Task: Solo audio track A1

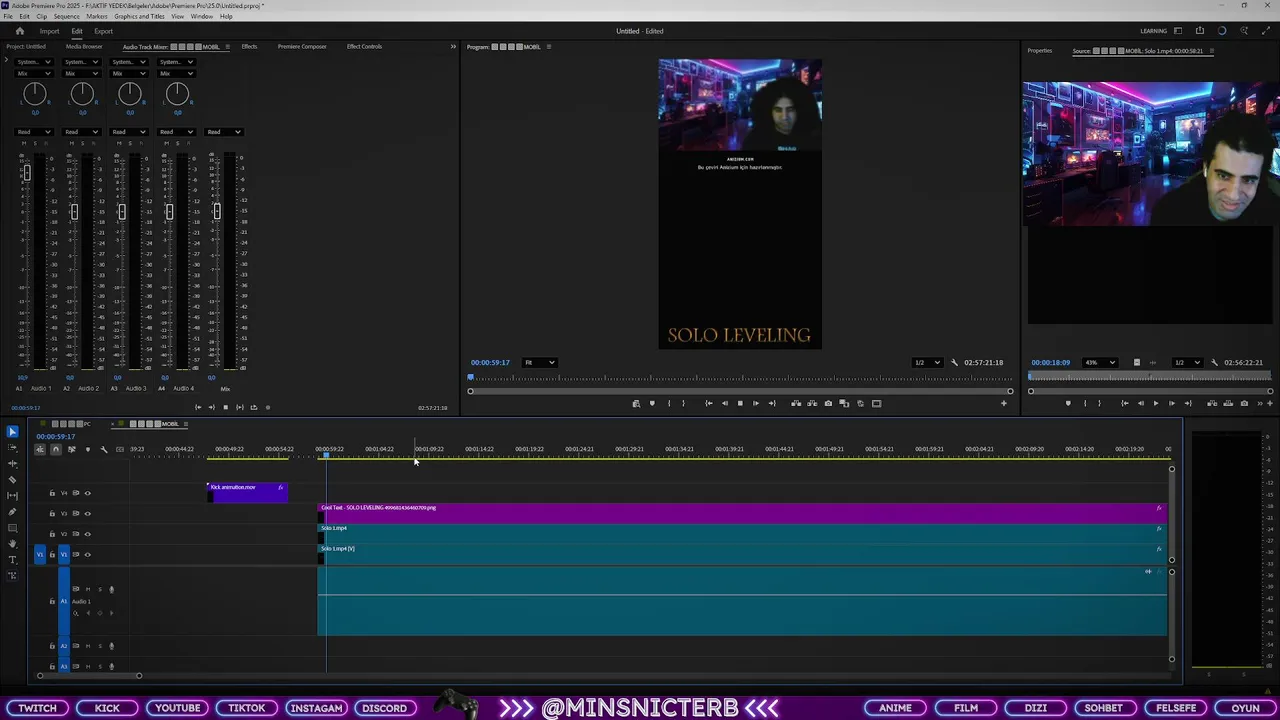Action: pos(100,589)
